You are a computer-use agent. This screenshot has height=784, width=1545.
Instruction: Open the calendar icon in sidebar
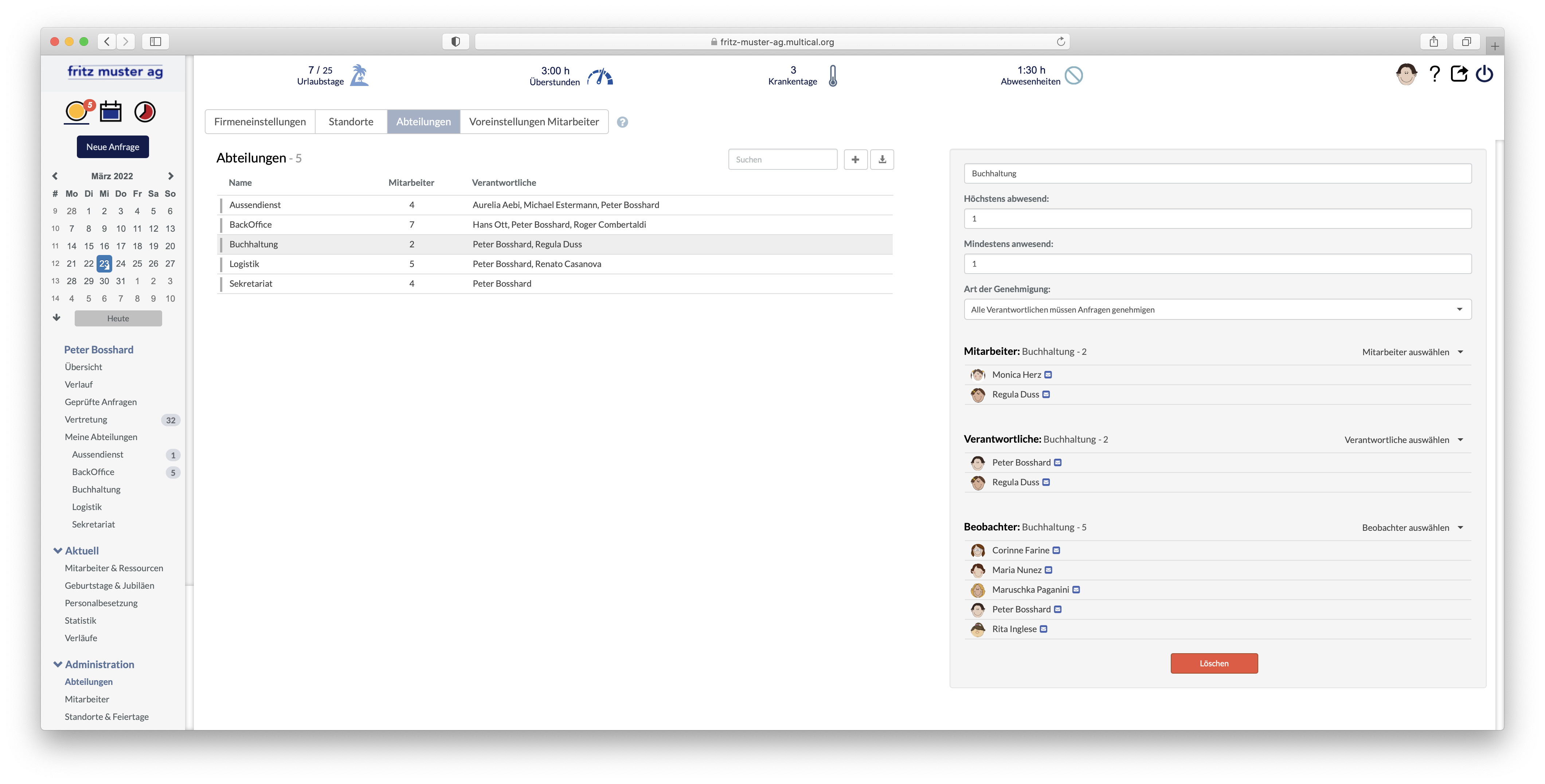pos(110,111)
